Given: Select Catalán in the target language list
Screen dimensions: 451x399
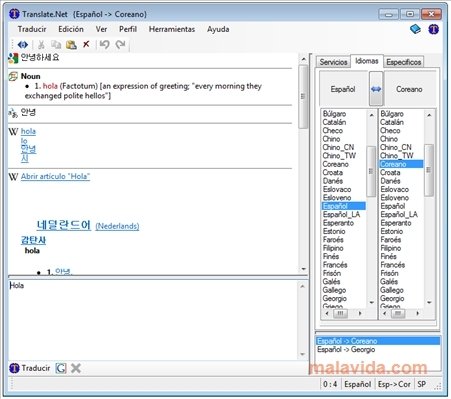Looking at the screenshot, I should pyautogui.click(x=392, y=122).
